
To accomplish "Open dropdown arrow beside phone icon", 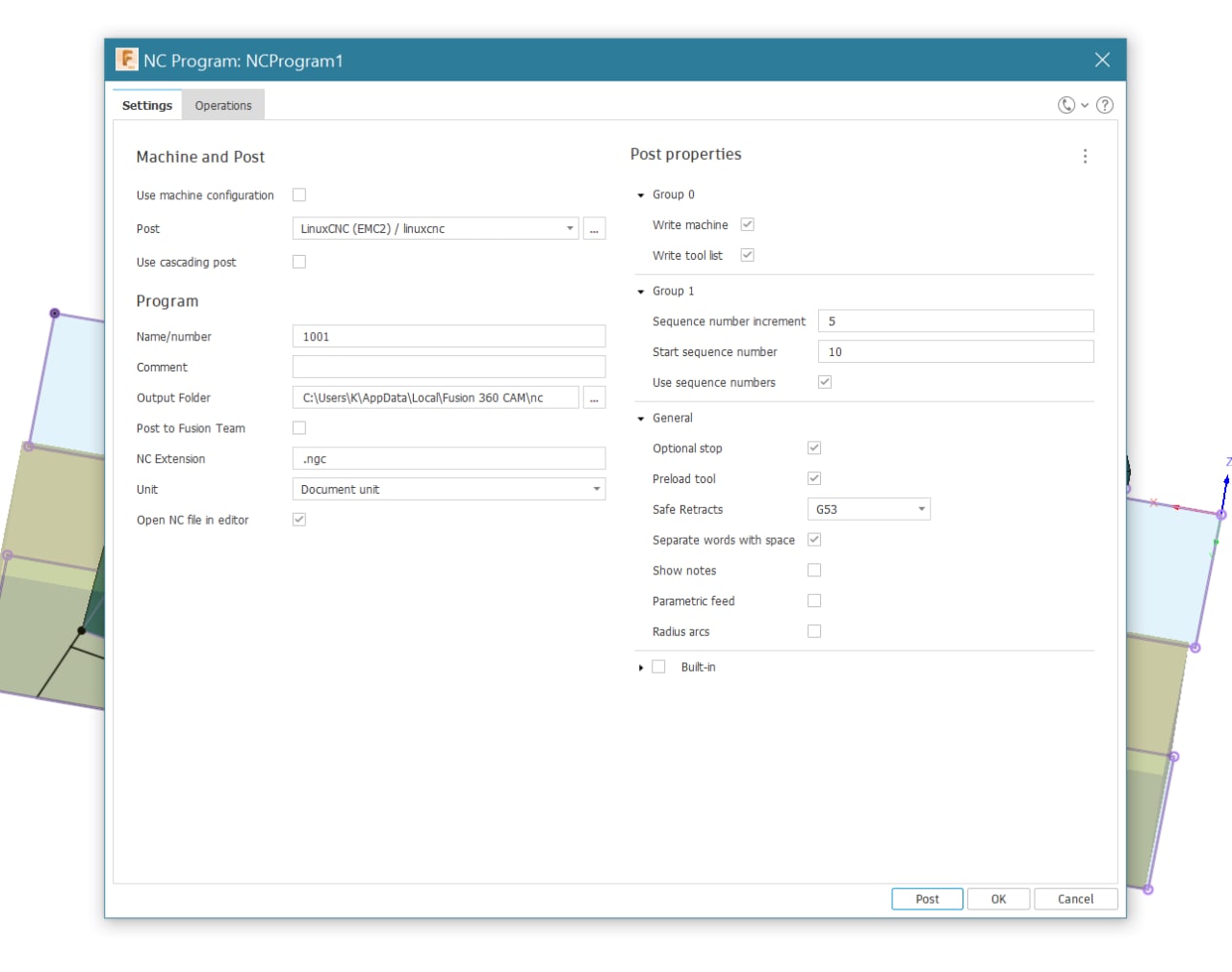I will (1085, 106).
